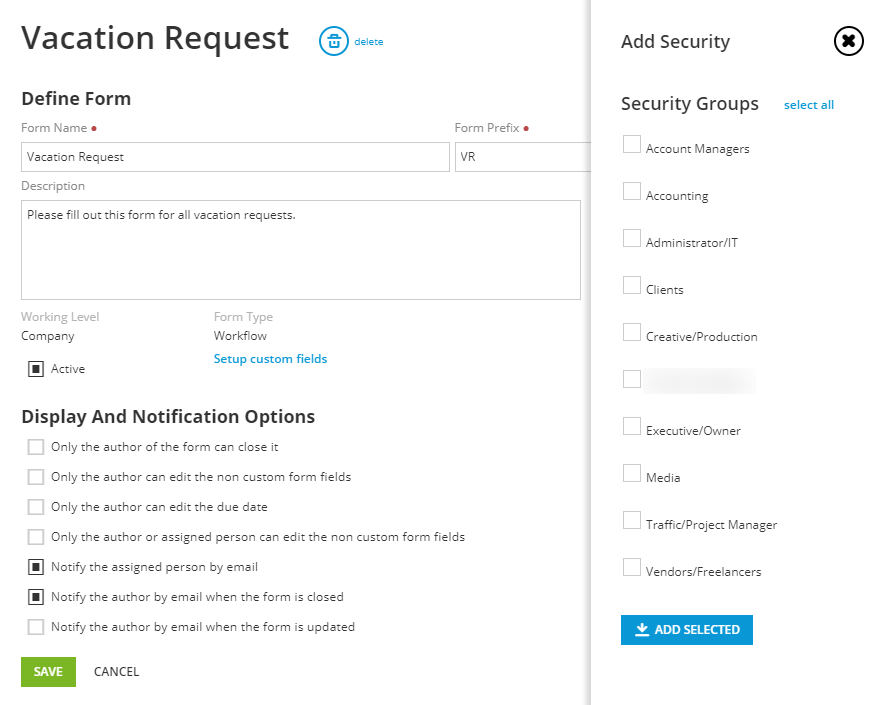Click into the Form Name field
Viewport: 872px width, 705px height.
235,157
